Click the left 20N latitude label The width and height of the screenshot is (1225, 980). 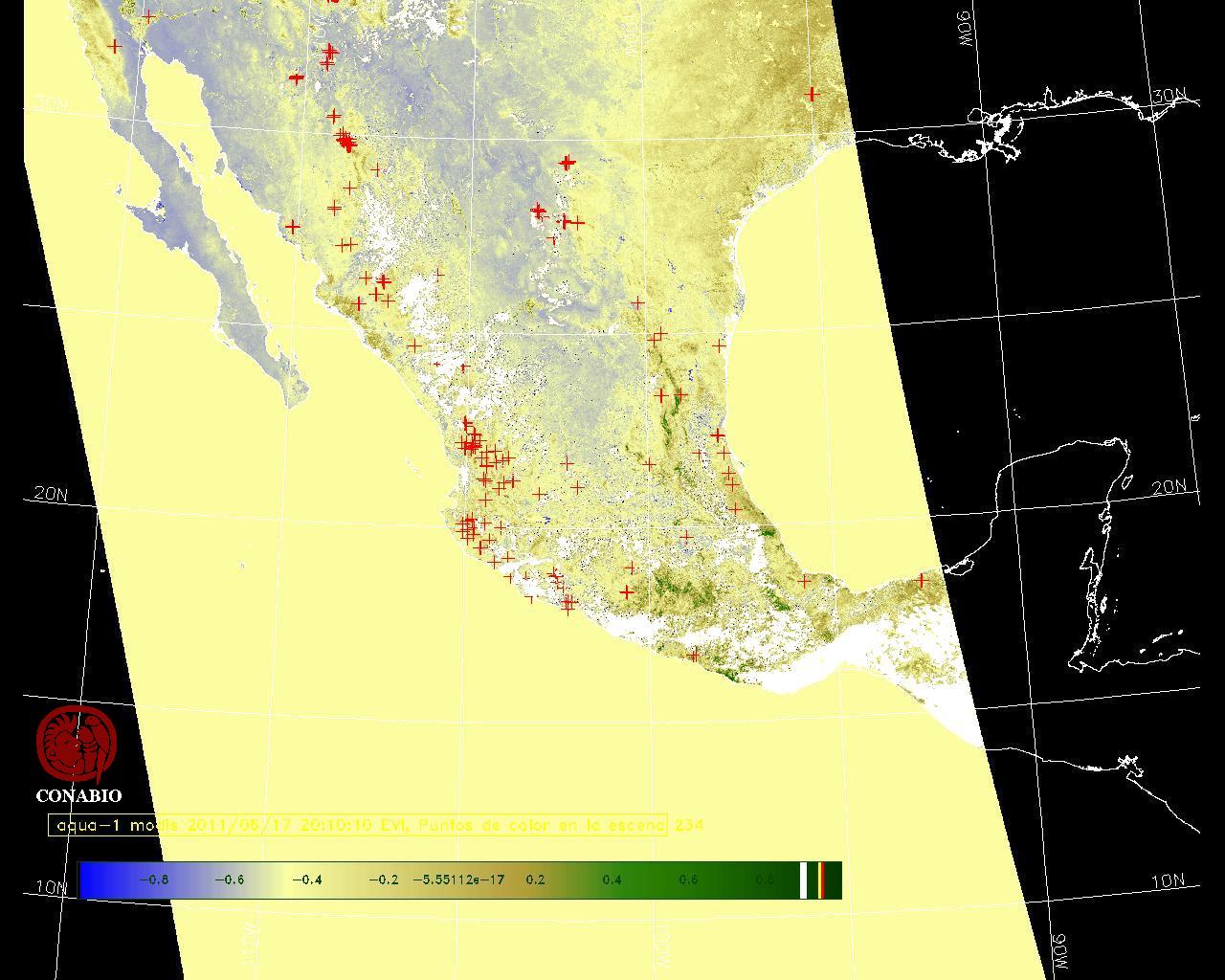51,495
